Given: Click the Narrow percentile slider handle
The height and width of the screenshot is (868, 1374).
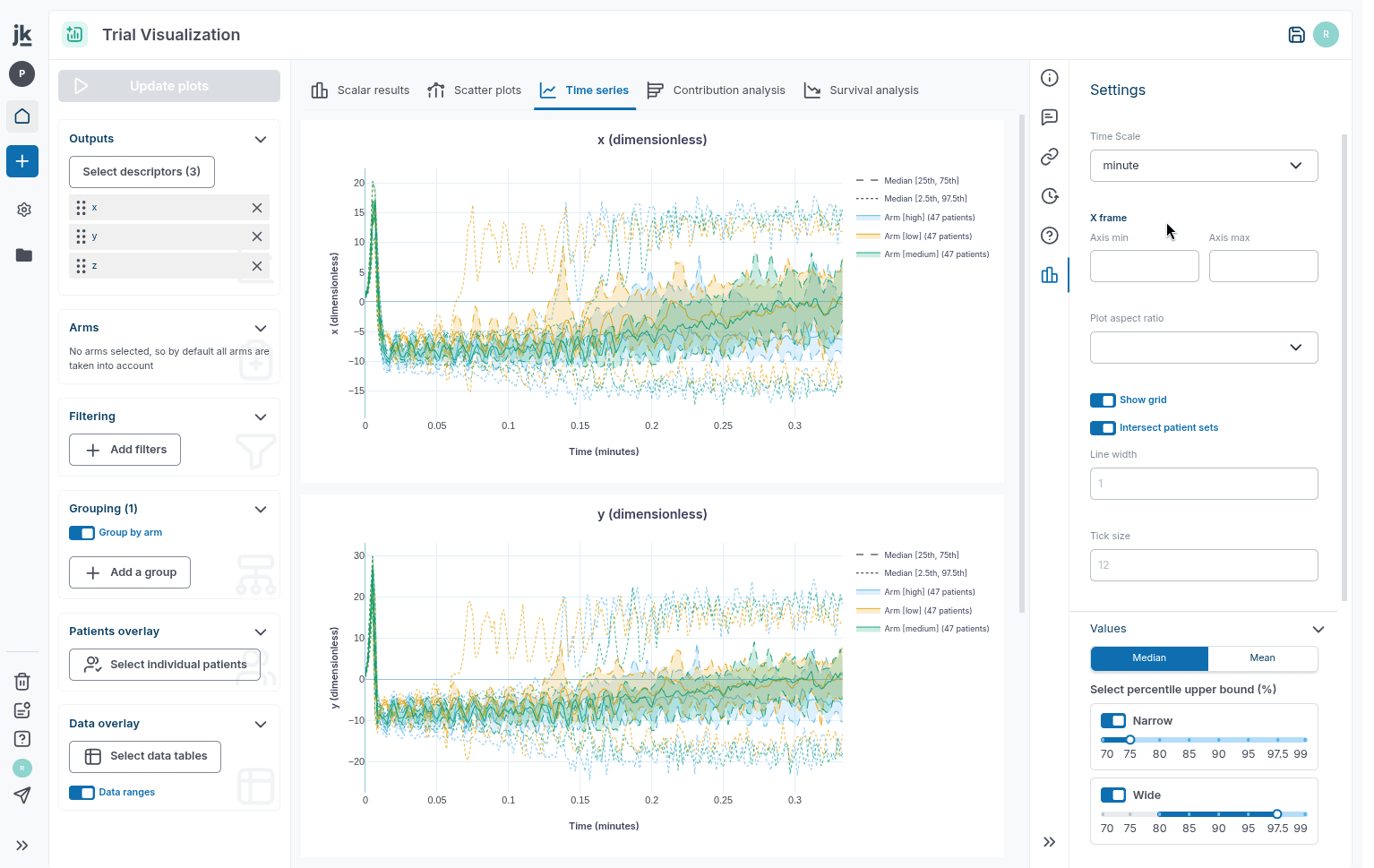Looking at the screenshot, I should 1130,740.
